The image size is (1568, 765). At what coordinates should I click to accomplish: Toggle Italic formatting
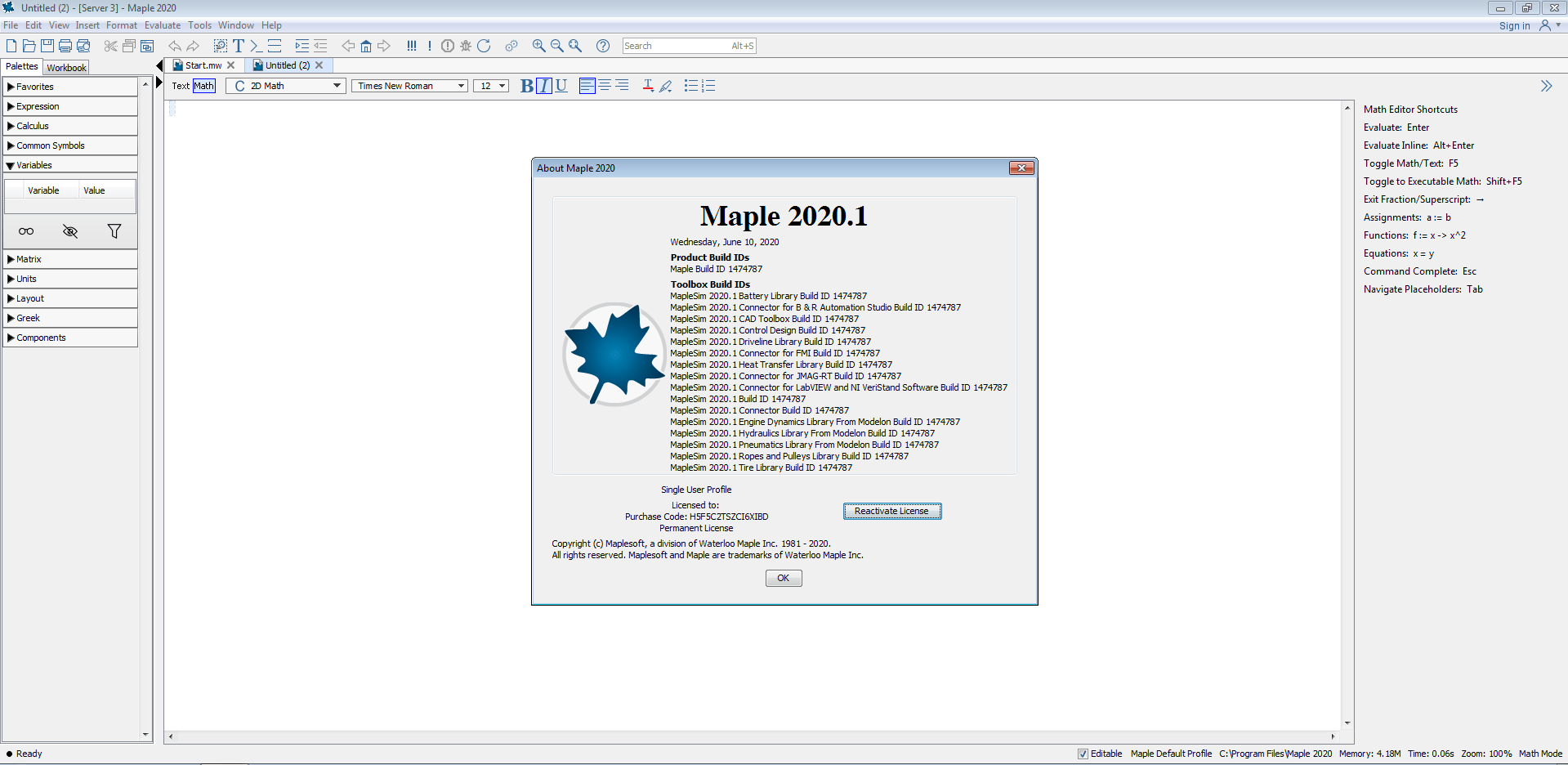pyautogui.click(x=544, y=86)
